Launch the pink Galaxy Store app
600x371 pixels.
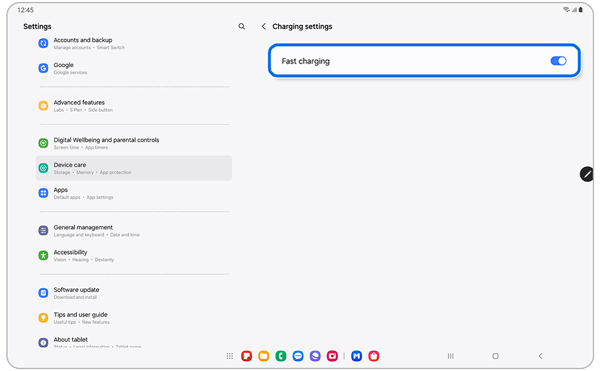tap(374, 356)
